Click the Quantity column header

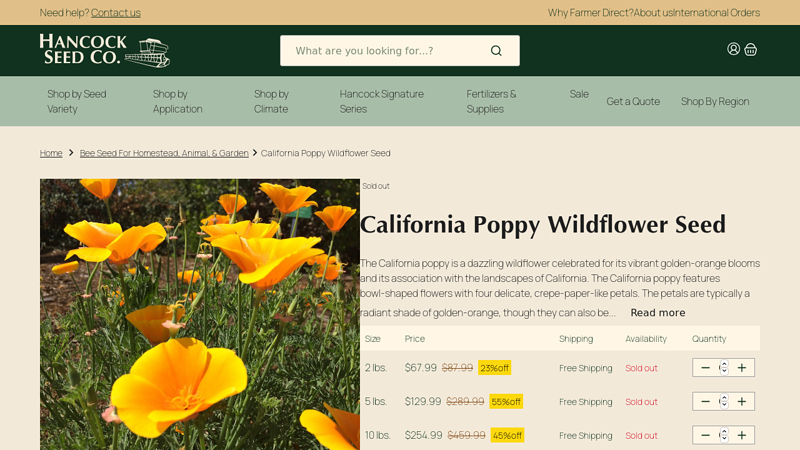tap(709, 339)
